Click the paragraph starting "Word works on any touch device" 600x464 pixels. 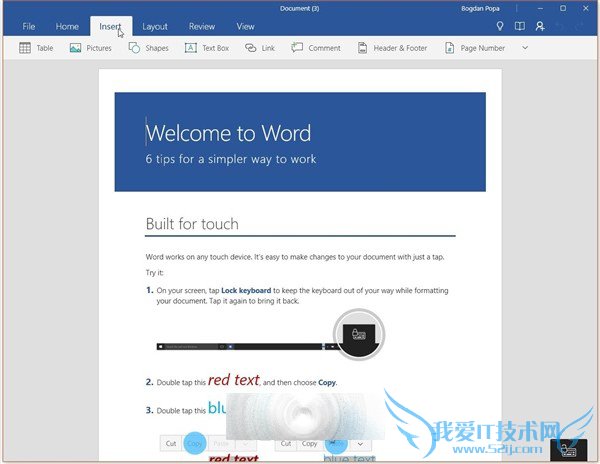coord(295,257)
